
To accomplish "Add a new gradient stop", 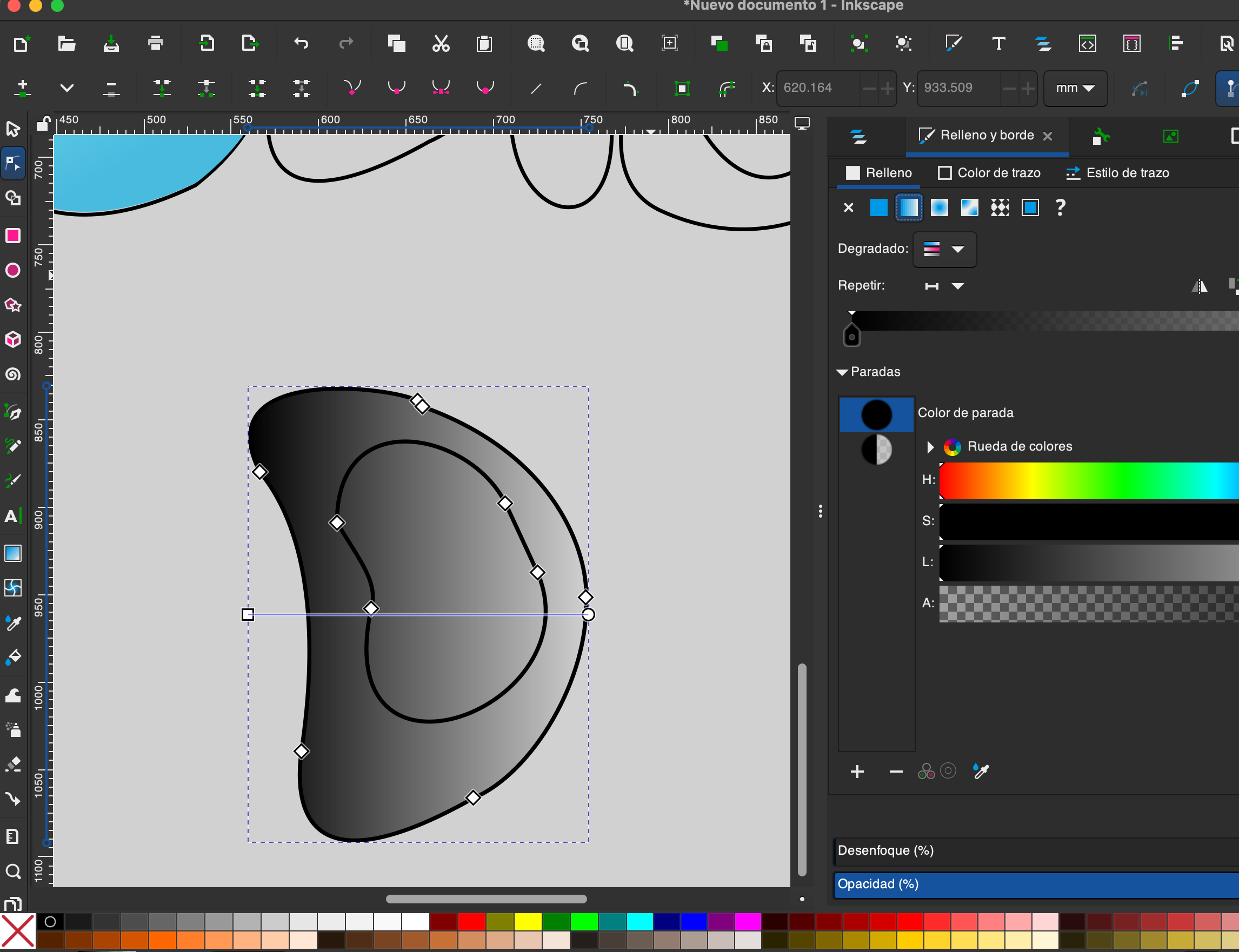I will [857, 772].
